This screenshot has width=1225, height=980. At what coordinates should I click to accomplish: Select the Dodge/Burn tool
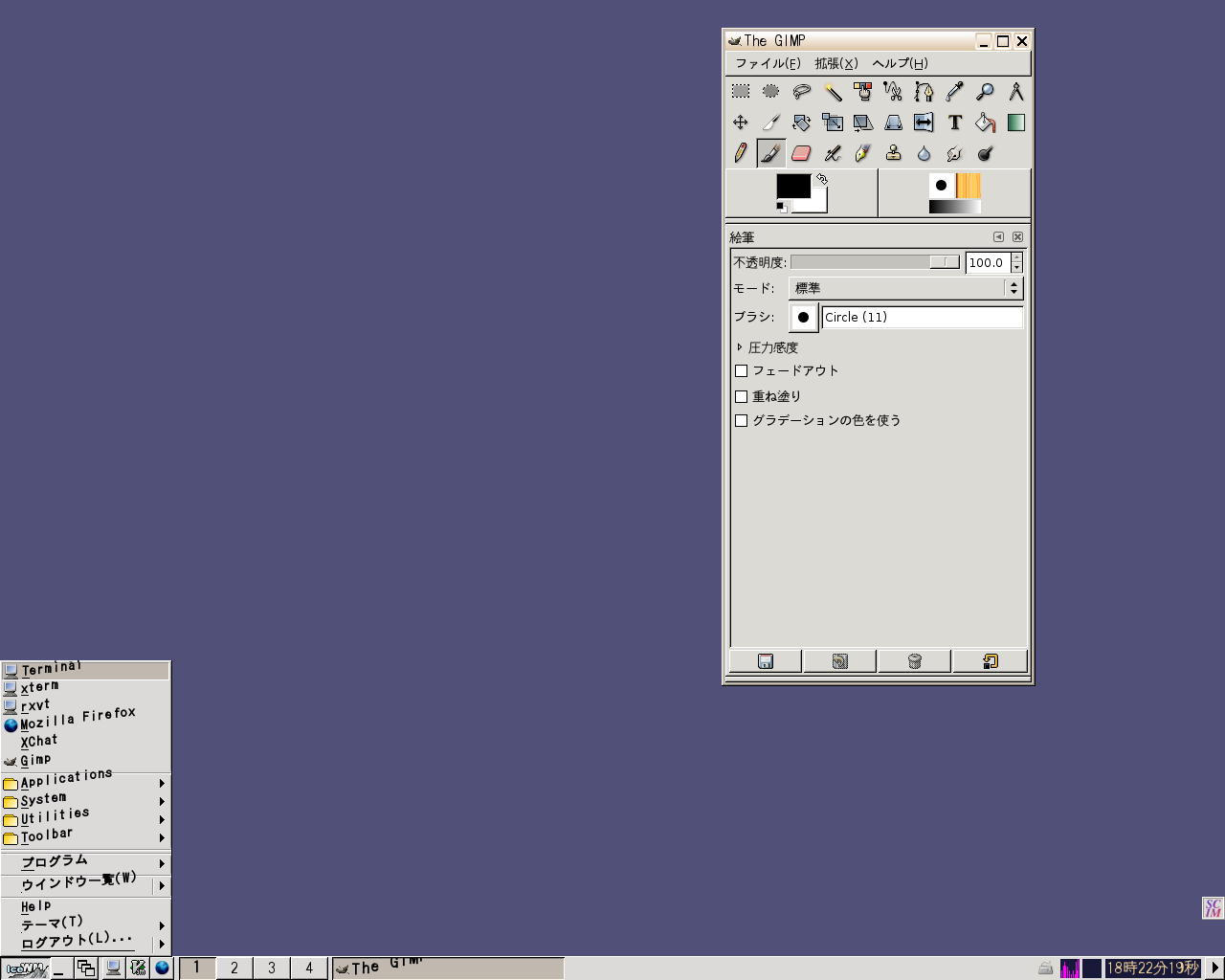point(986,153)
